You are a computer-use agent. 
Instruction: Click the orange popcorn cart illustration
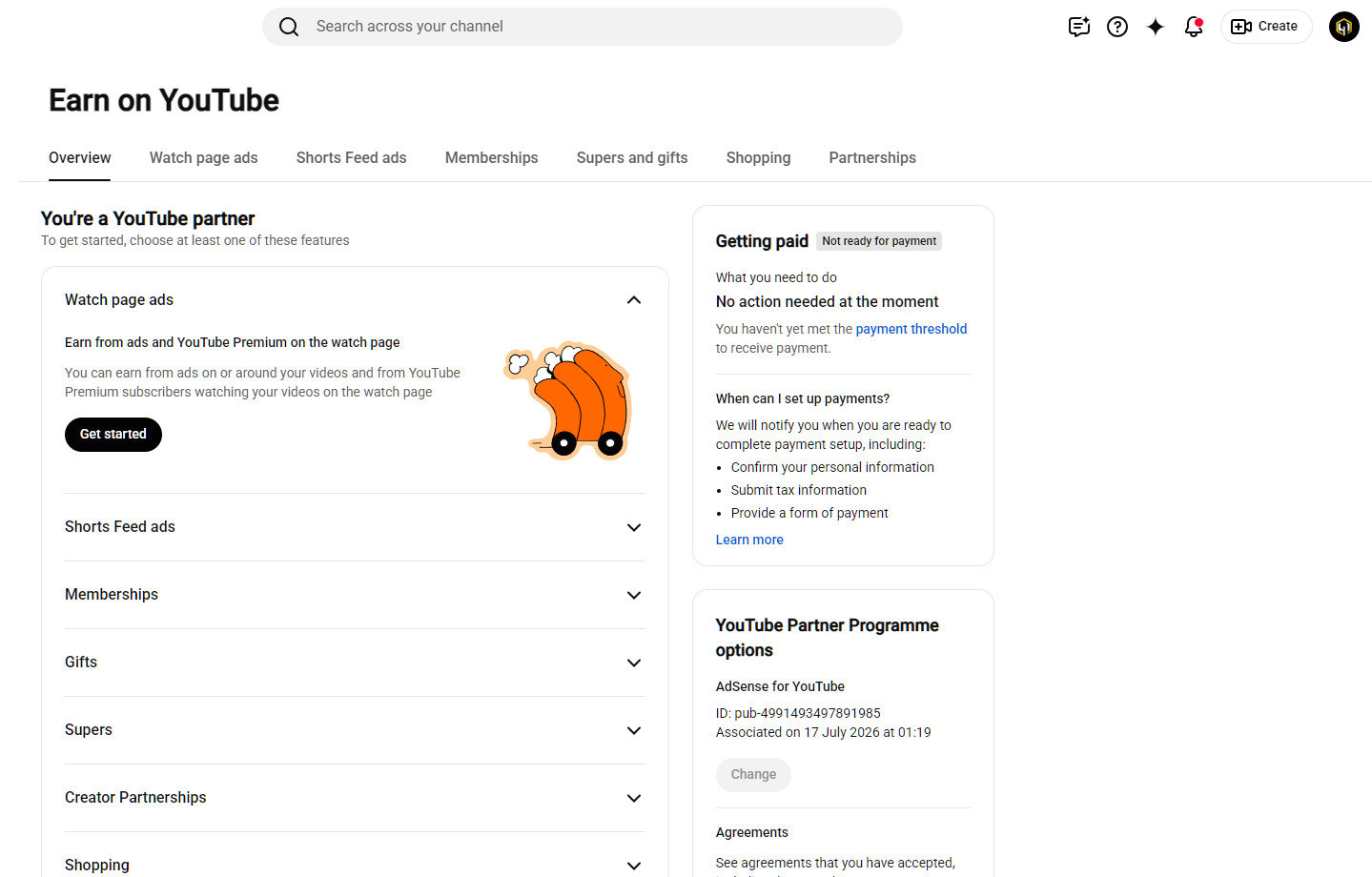pos(568,400)
